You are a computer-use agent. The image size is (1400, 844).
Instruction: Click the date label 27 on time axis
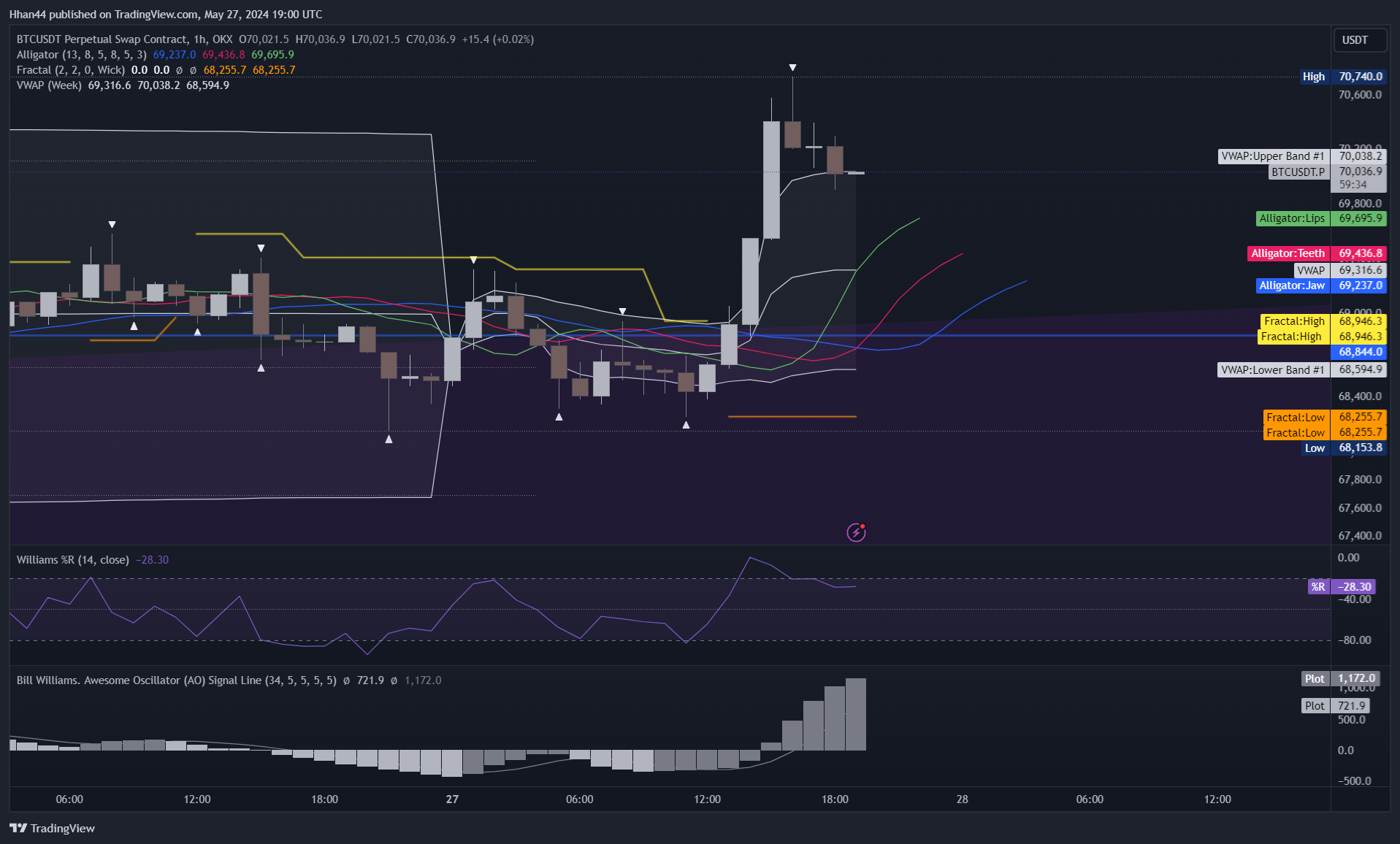pyautogui.click(x=452, y=799)
